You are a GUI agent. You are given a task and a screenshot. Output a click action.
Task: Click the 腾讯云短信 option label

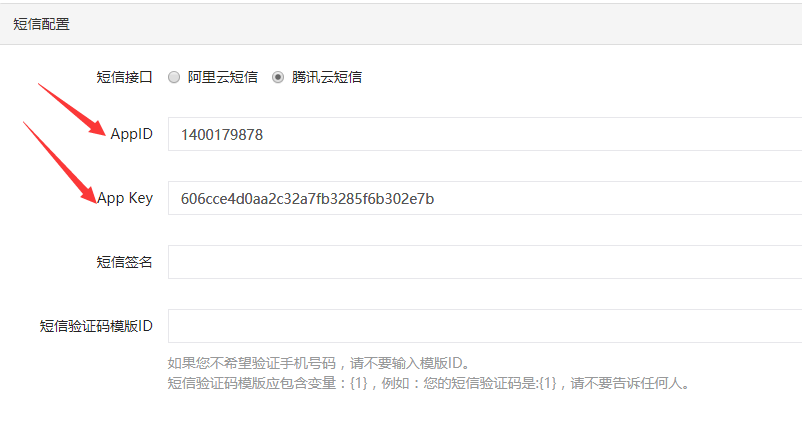pos(327,77)
